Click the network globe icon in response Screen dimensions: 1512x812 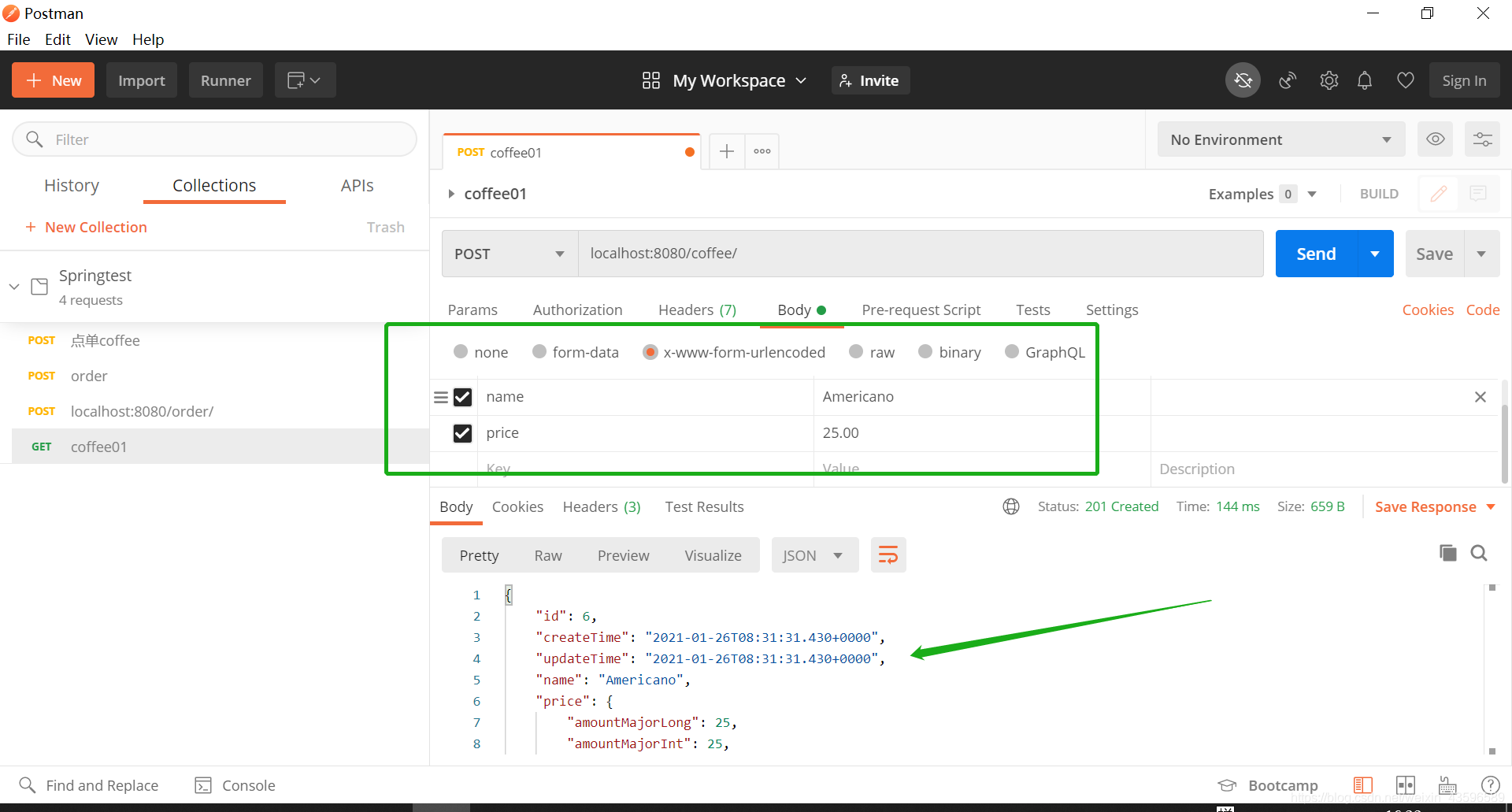click(1011, 506)
